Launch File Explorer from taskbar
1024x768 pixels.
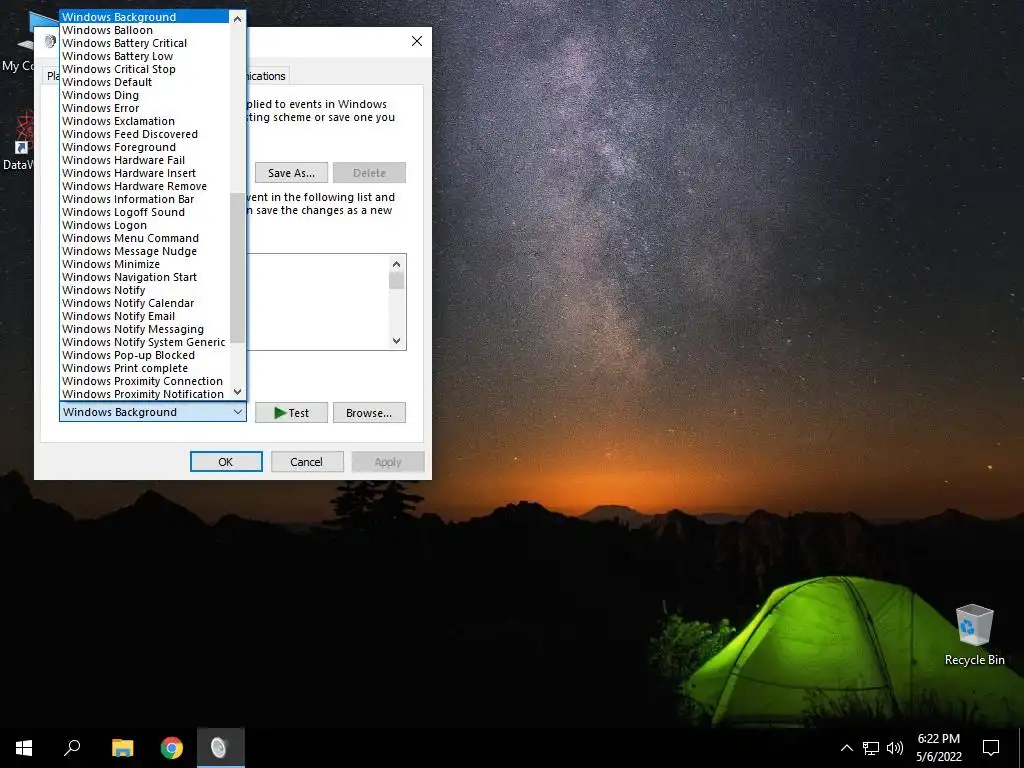122,748
